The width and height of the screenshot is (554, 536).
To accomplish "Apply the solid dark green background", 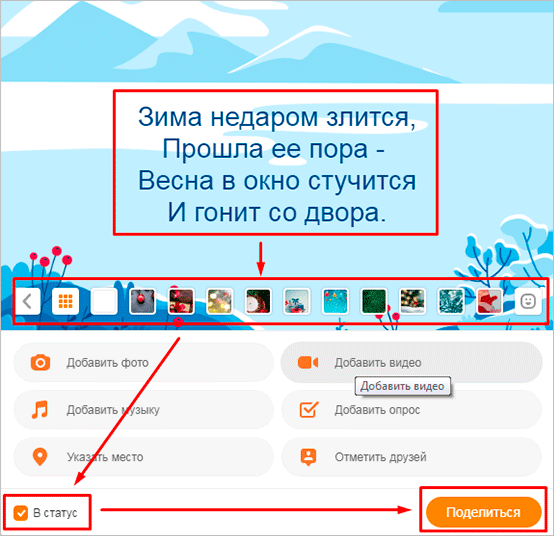I will click(373, 301).
